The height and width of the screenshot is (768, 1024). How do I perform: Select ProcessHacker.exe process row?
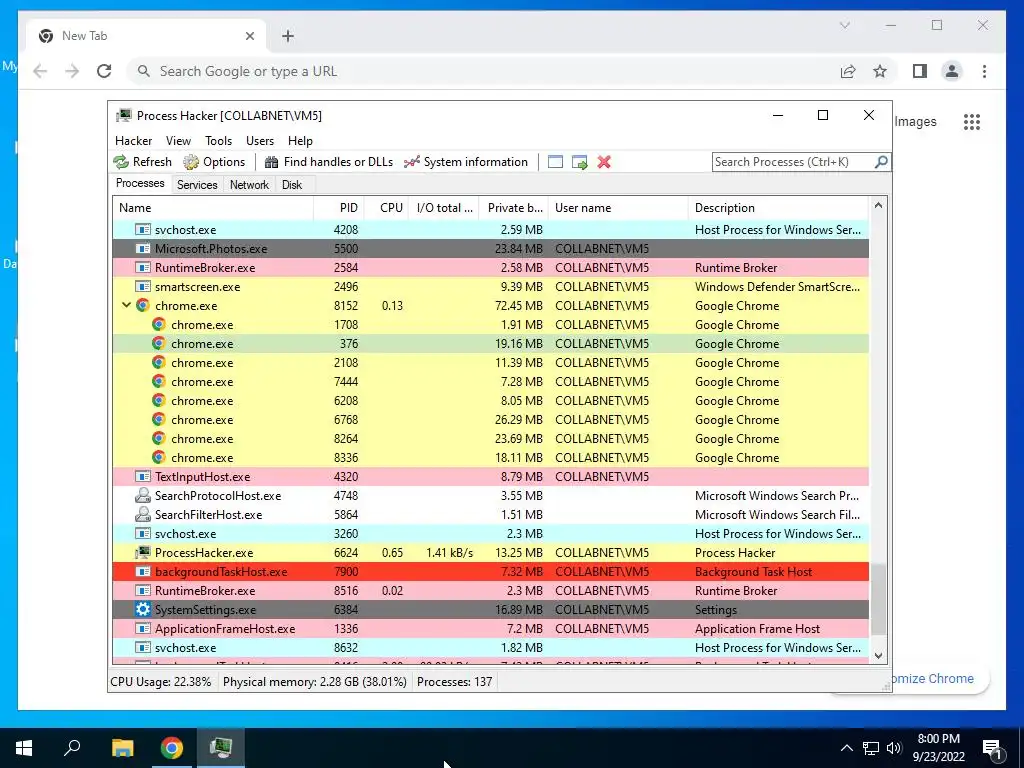click(x=491, y=552)
